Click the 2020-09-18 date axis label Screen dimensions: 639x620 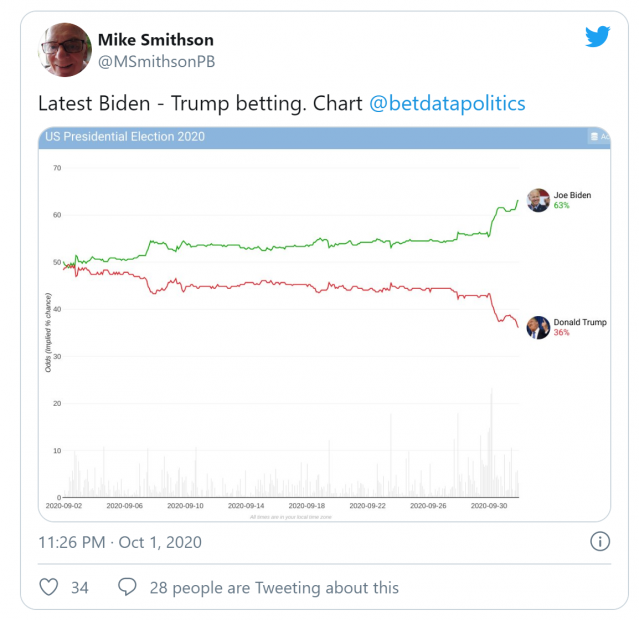point(307,506)
